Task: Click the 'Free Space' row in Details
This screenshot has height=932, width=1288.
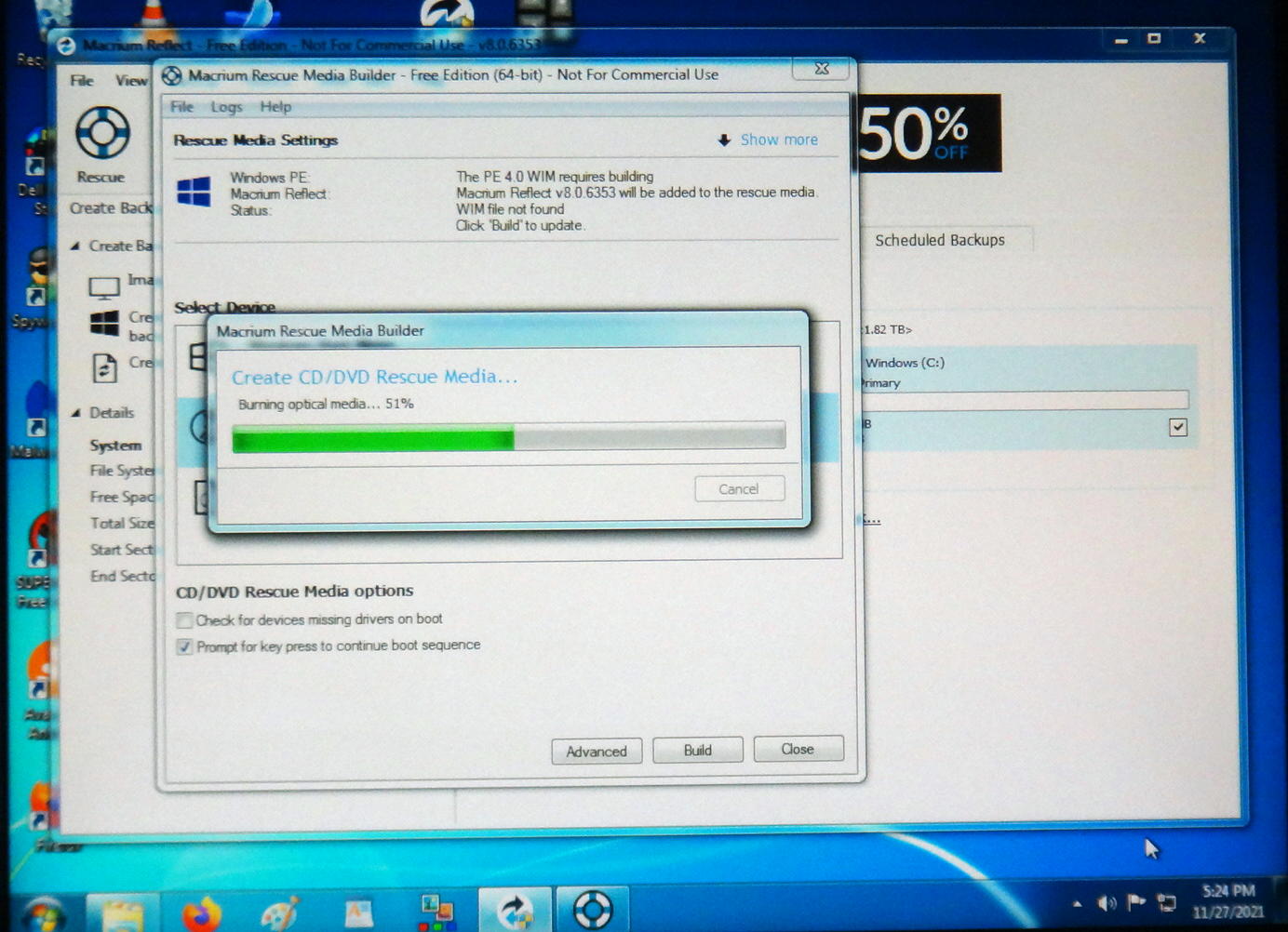Action: point(122,498)
